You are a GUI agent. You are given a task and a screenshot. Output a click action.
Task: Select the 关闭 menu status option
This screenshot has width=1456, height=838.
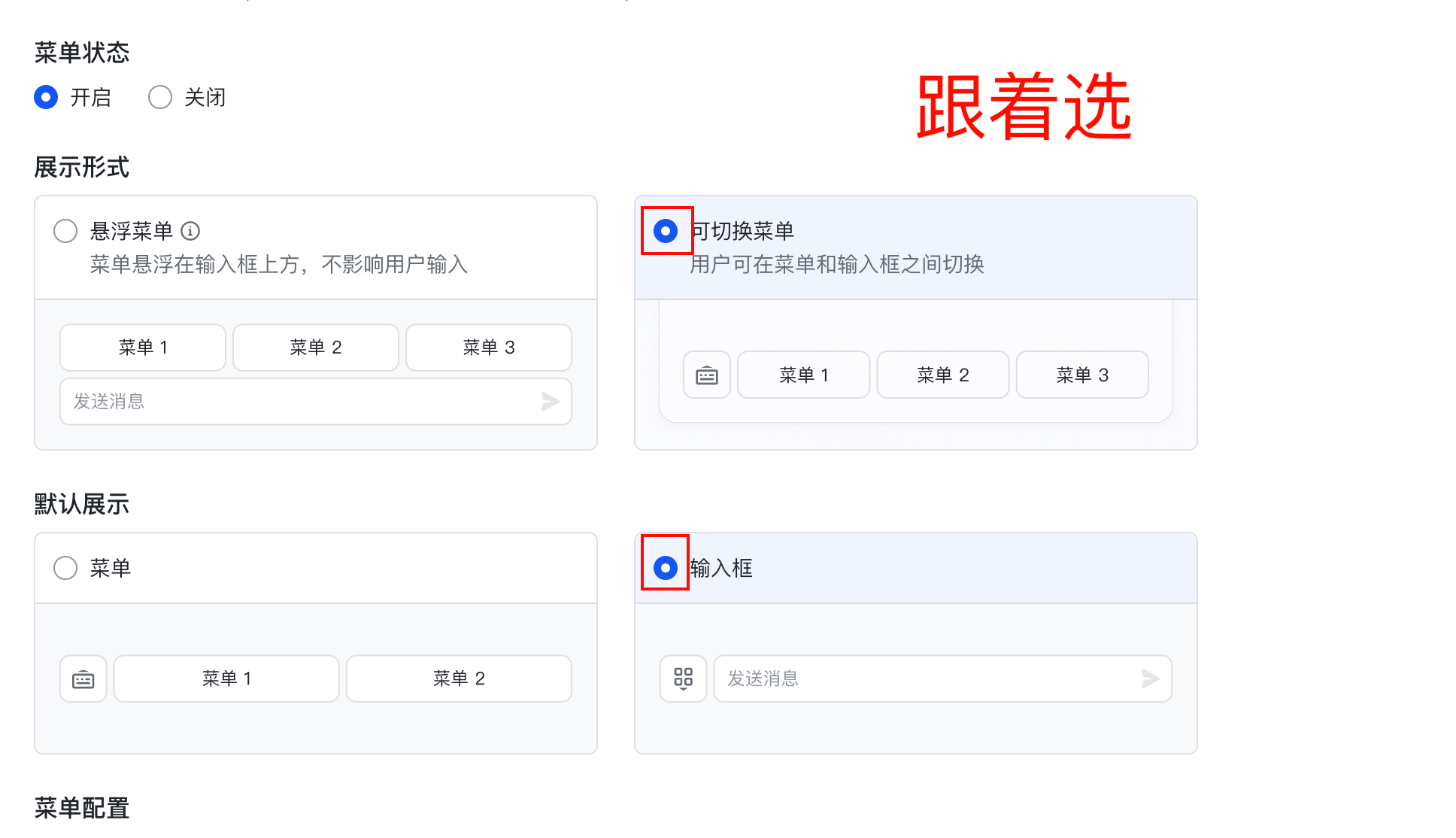(159, 97)
